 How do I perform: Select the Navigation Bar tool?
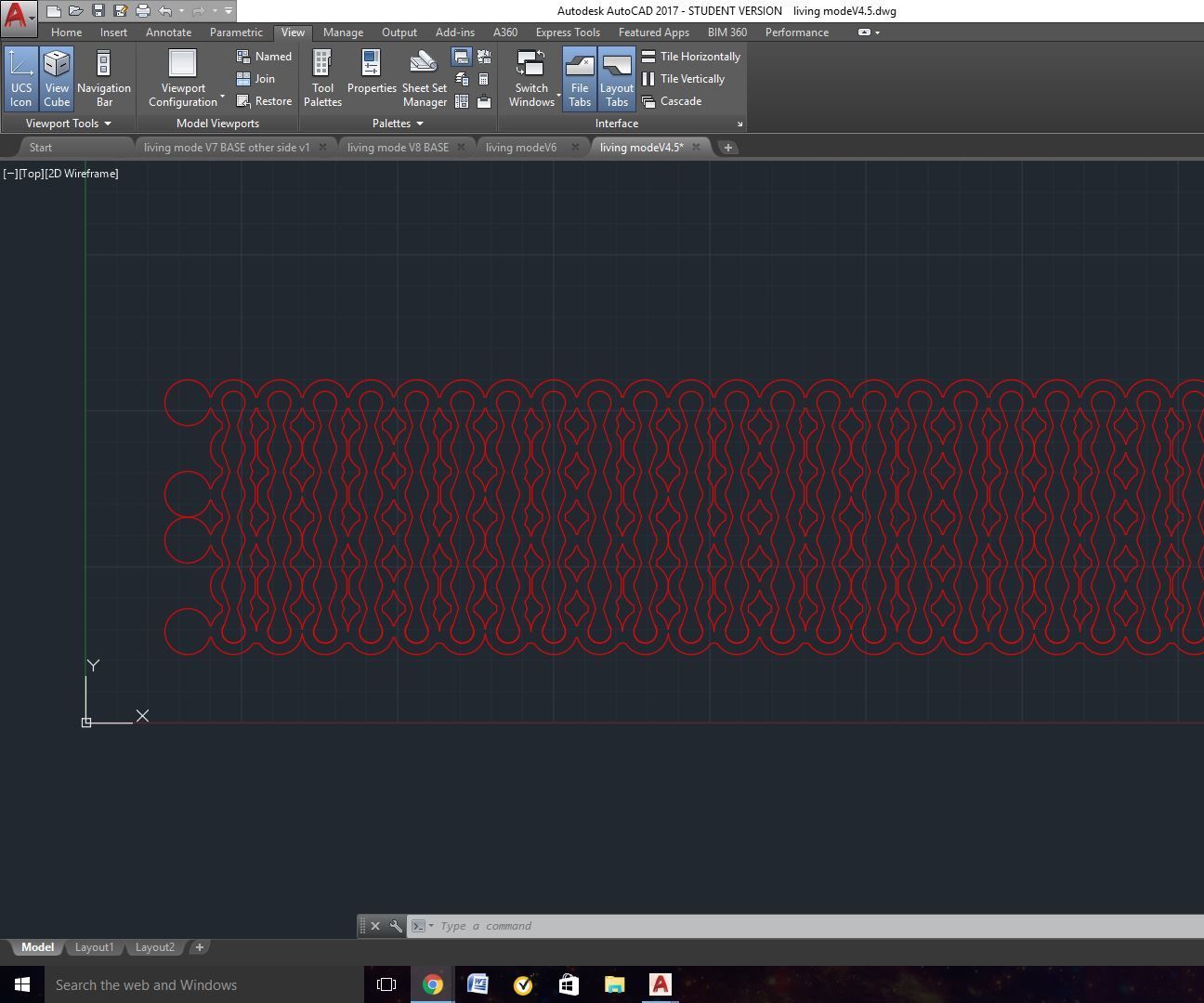coord(103,77)
